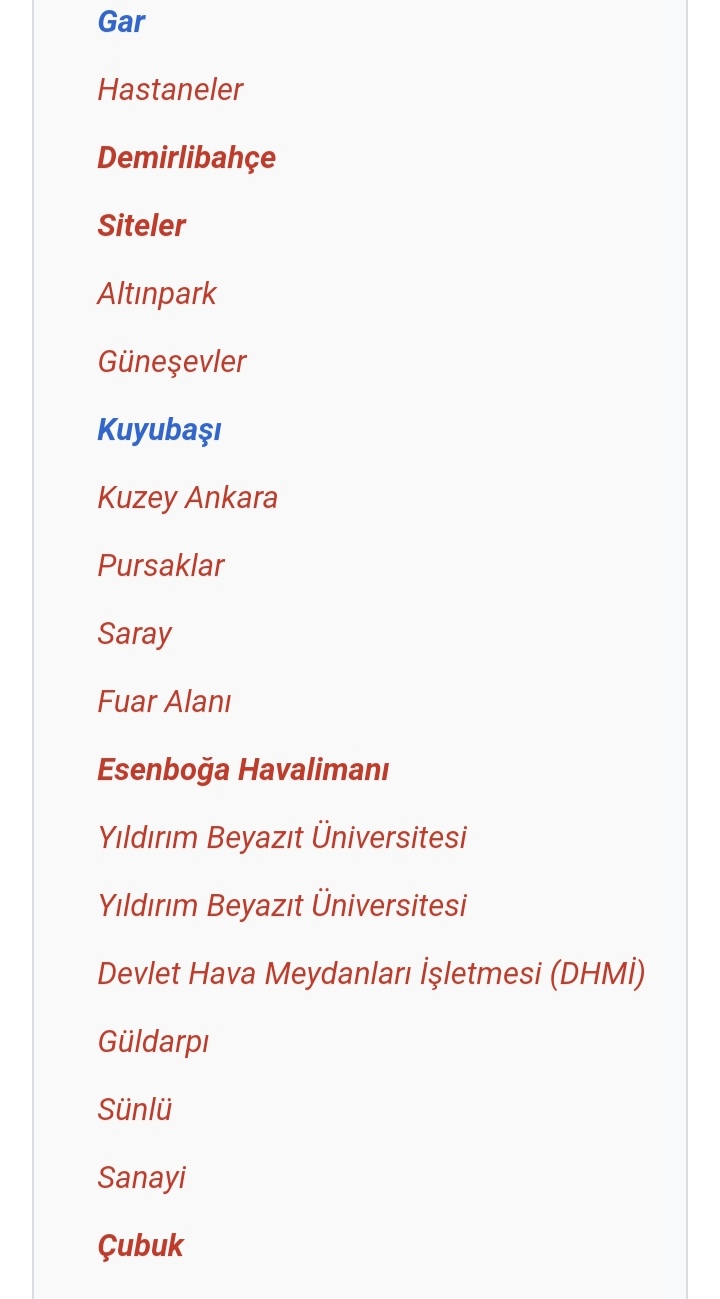Open the Saray link
Screen dimensions: 720x1299
pos(134,634)
